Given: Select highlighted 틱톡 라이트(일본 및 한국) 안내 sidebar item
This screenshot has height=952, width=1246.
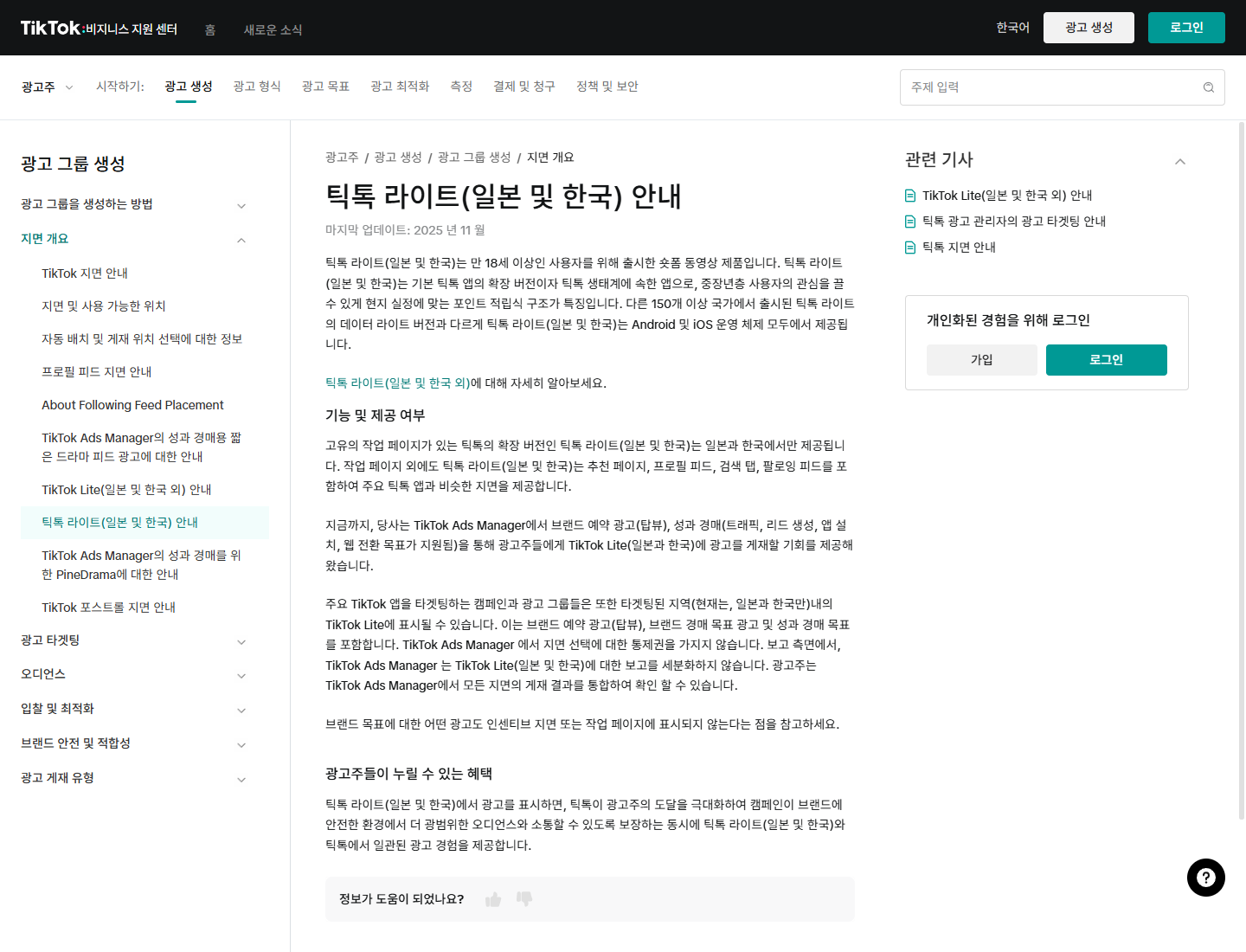Looking at the screenshot, I should pos(145,523).
